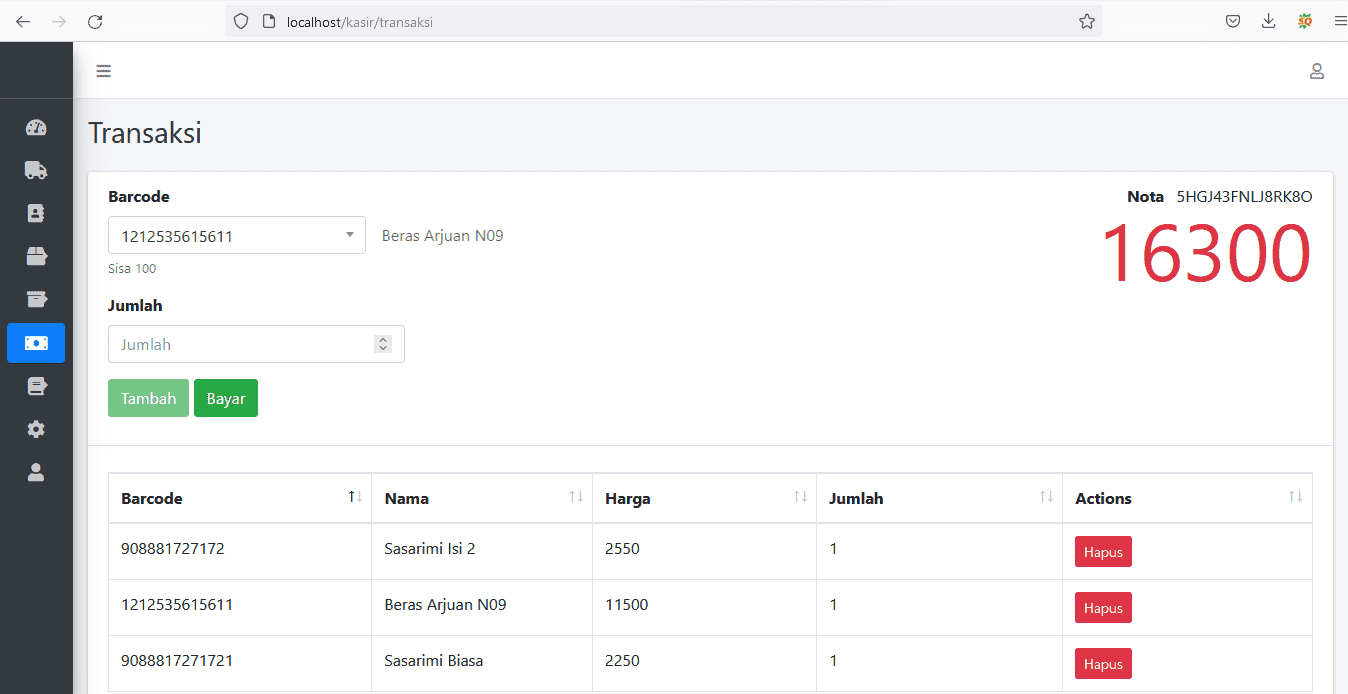This screenshot has height=694, width=1348.
Task: Toggle the sidebar with hamburger menu
Action: pyautogui.click(x=103, y=70)
